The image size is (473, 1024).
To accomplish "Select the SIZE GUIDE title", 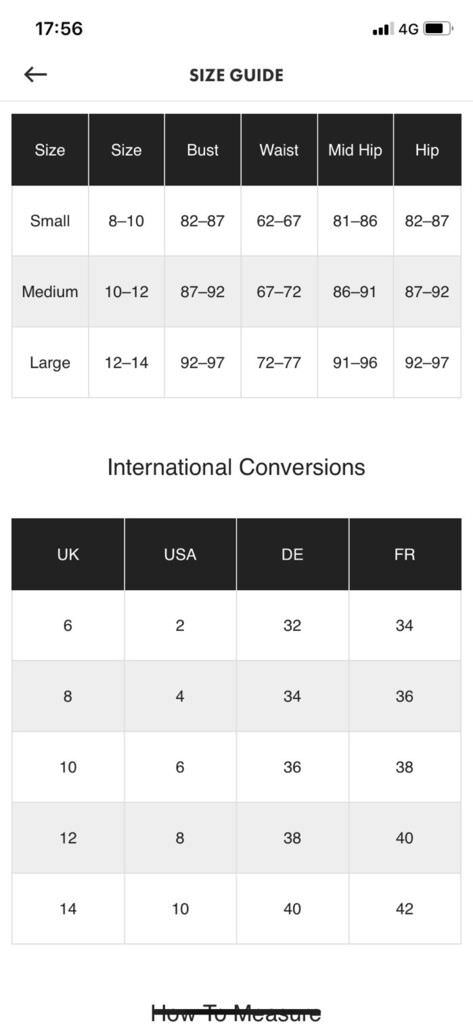I will tap(236, 76).
